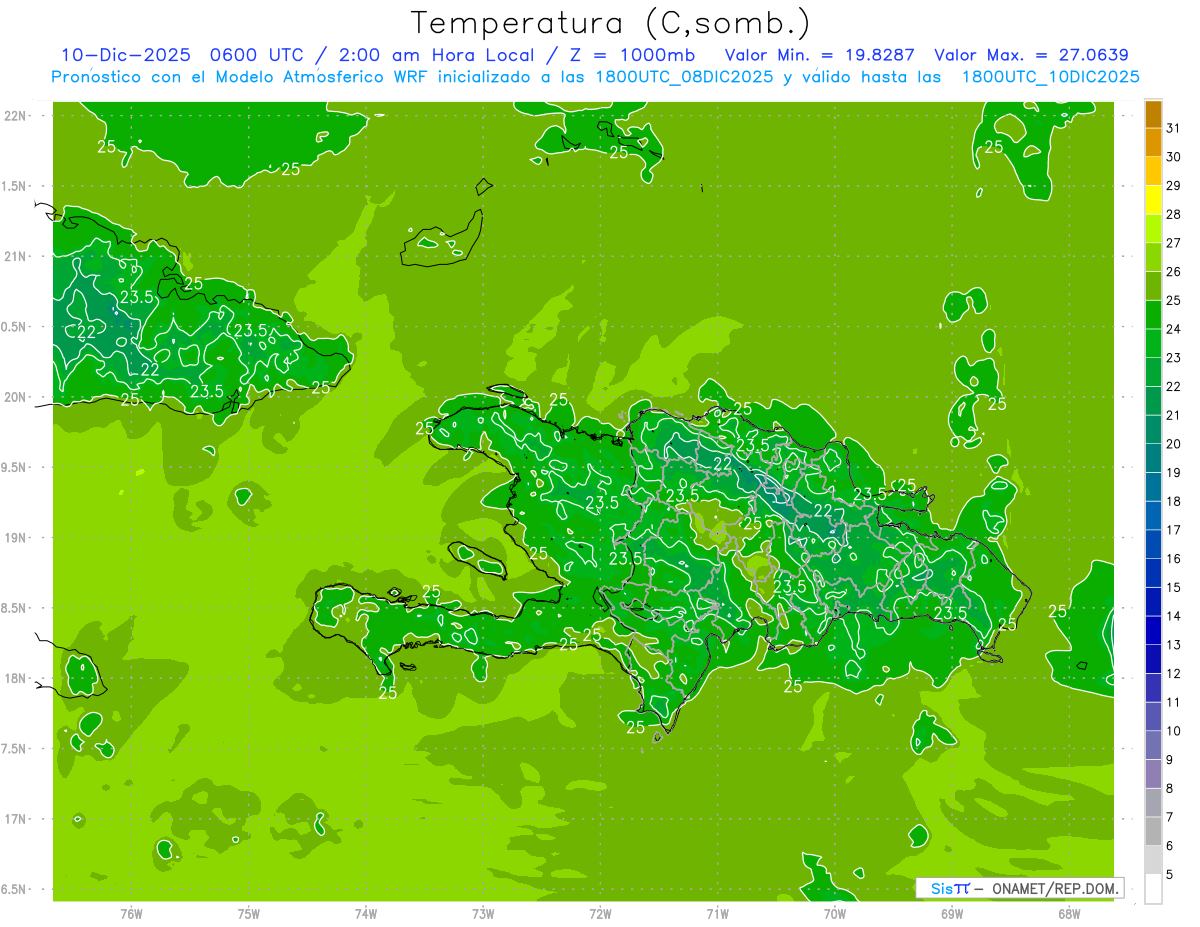Click the "17N" latitude axis label
1200x927 pixels.
(x=15, y=820)
